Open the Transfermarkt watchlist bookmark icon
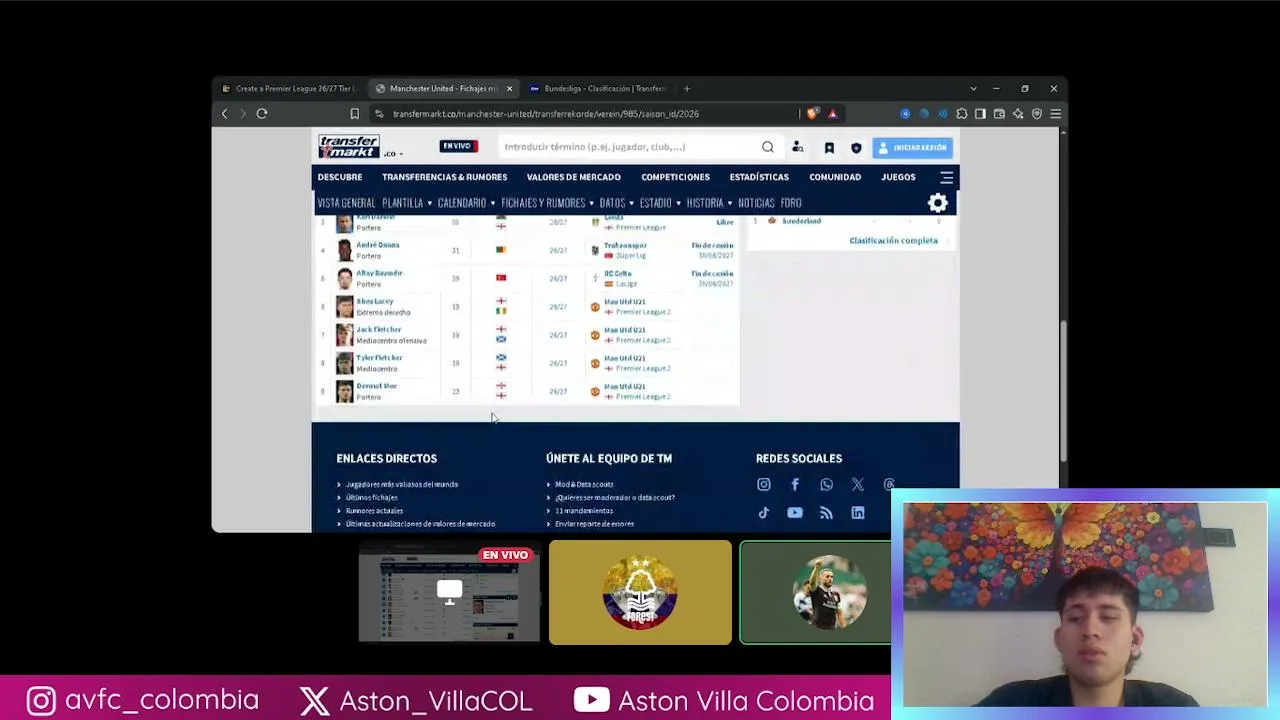This screenshot has height=720, width=1280. (829, 148)
